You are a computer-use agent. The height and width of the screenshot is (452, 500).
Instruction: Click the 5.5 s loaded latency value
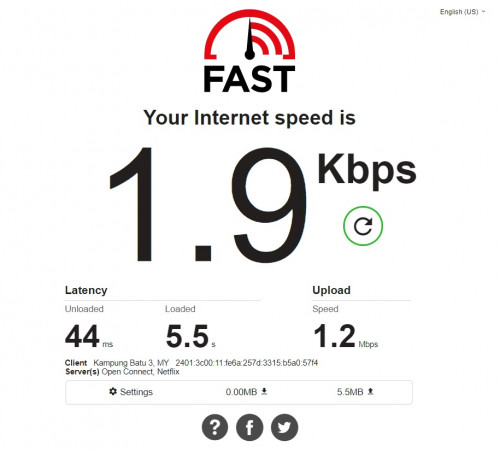click(x=191, y=336)
